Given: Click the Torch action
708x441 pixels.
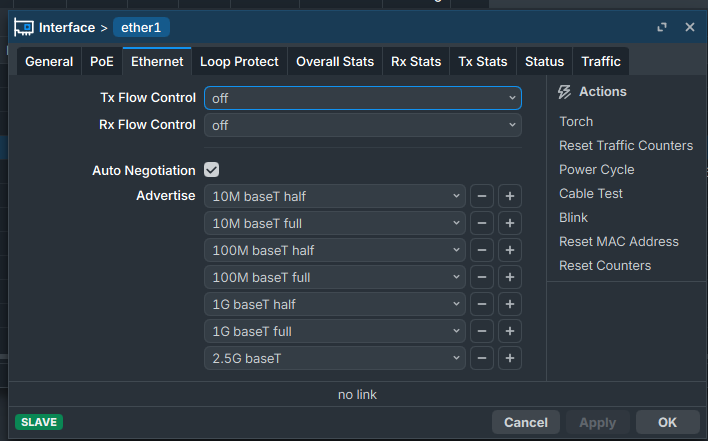Looking at the screenshot, I should pos(576,121).
